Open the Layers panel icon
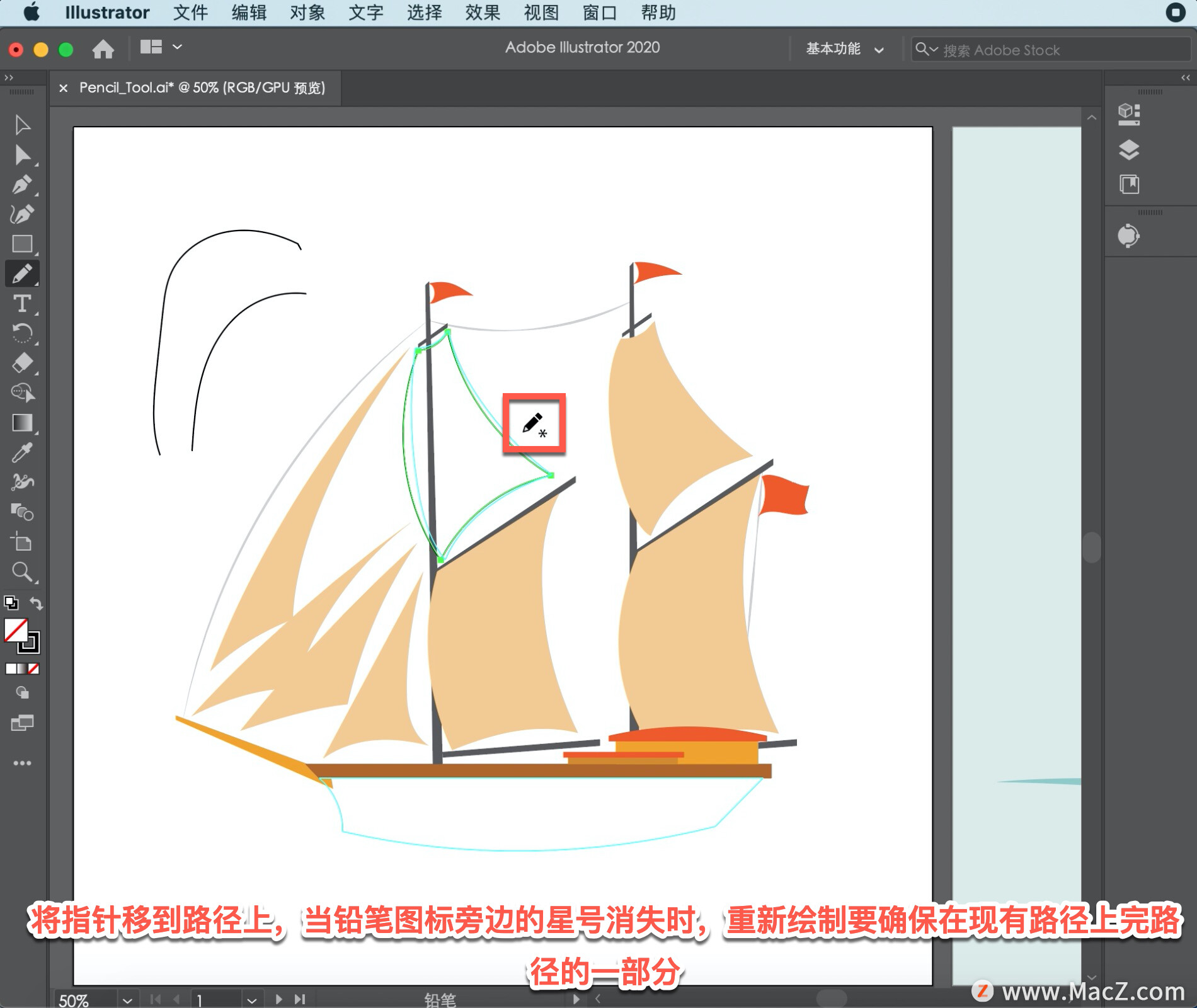 point(1129,149)
